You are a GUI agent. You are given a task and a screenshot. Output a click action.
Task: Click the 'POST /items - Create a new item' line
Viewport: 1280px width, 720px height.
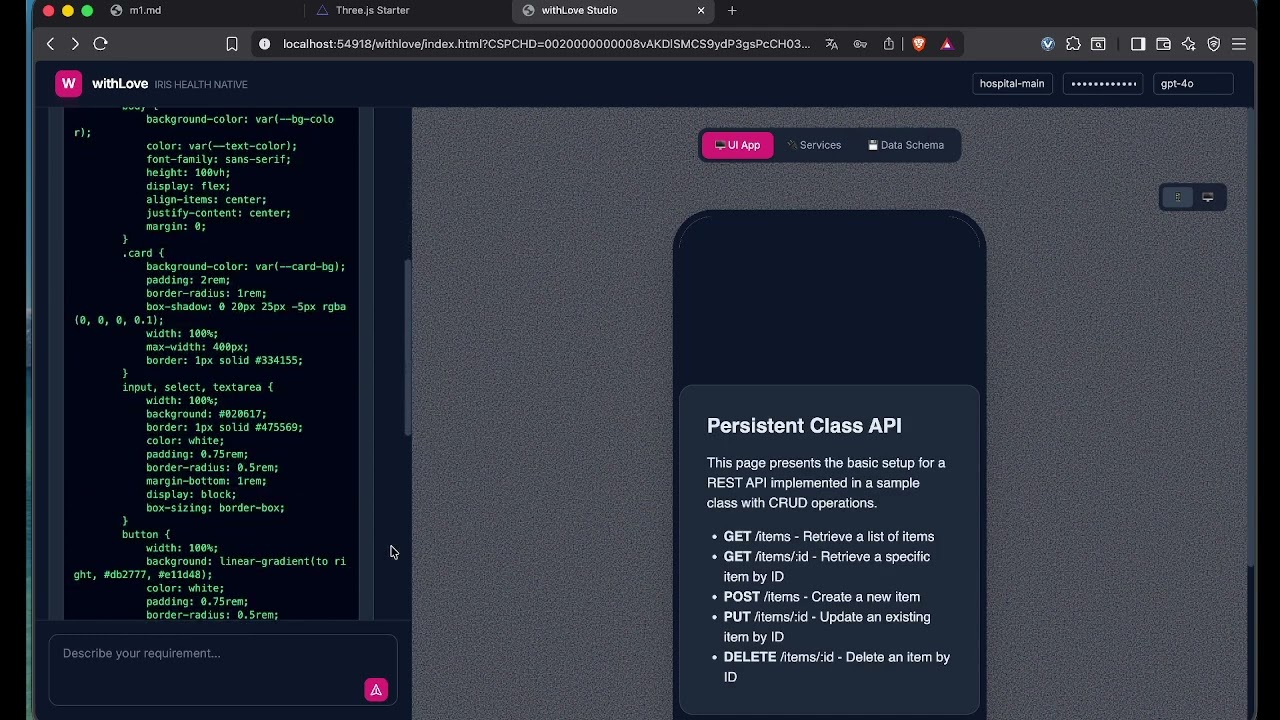click(x=822, y=597)
